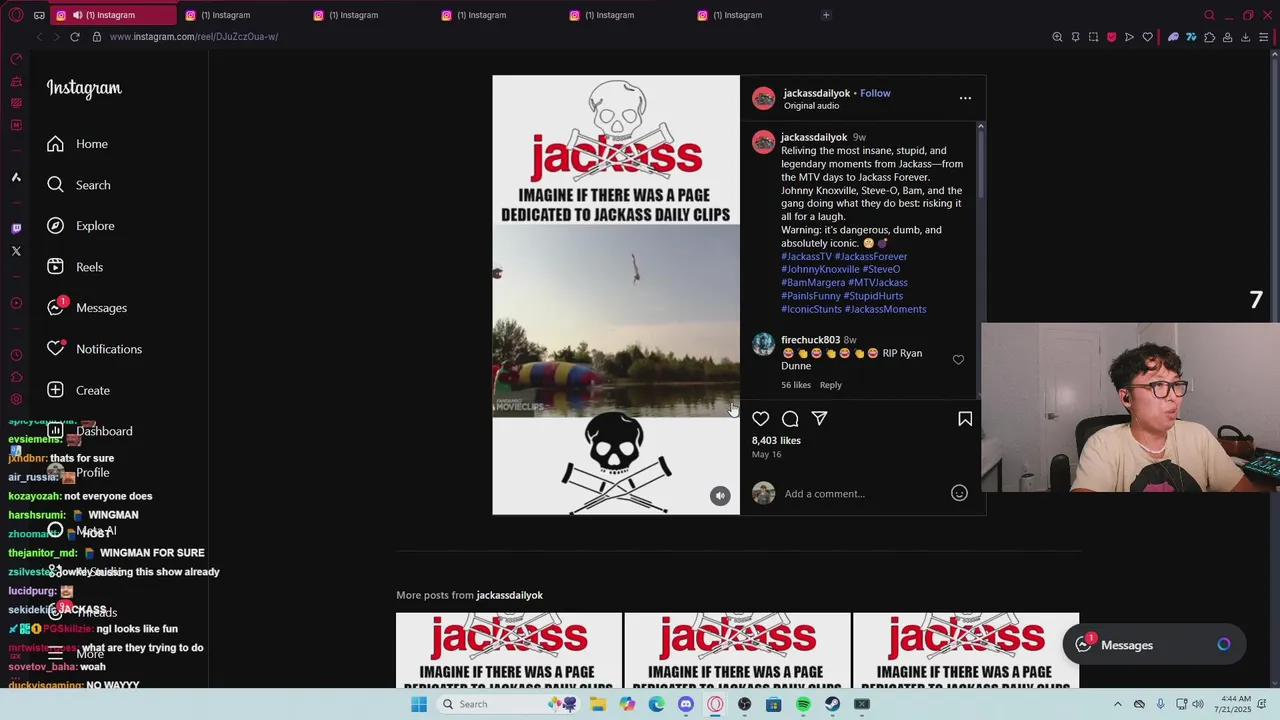Image resolution: width=1280 pixels, height=720 pixels.
Task: Click the Instagram logo
Action: click(x=84, y=88)
